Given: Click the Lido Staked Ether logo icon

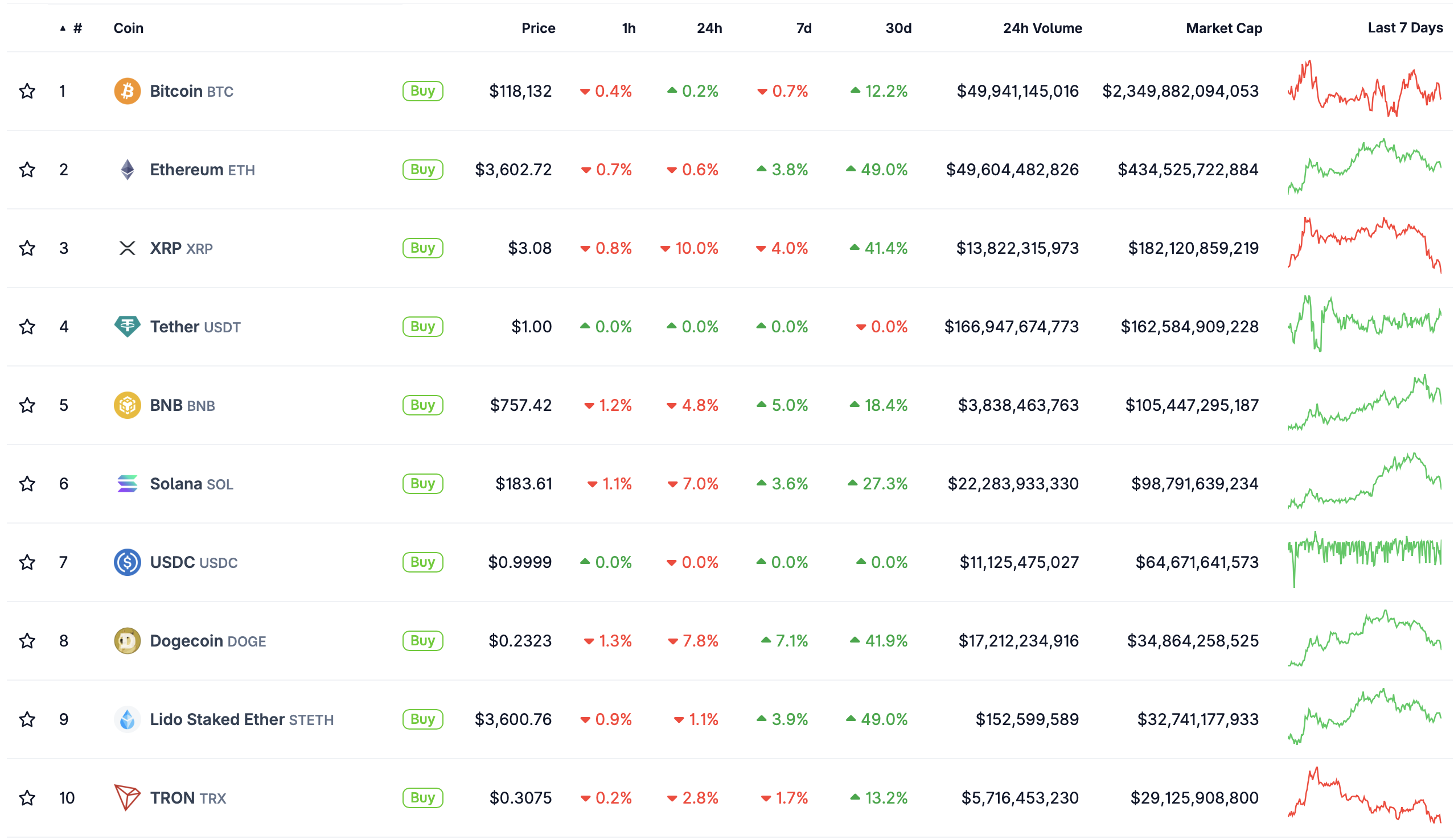Looking at the screenshot, I should pyautogui.click(x=127, y=719).
